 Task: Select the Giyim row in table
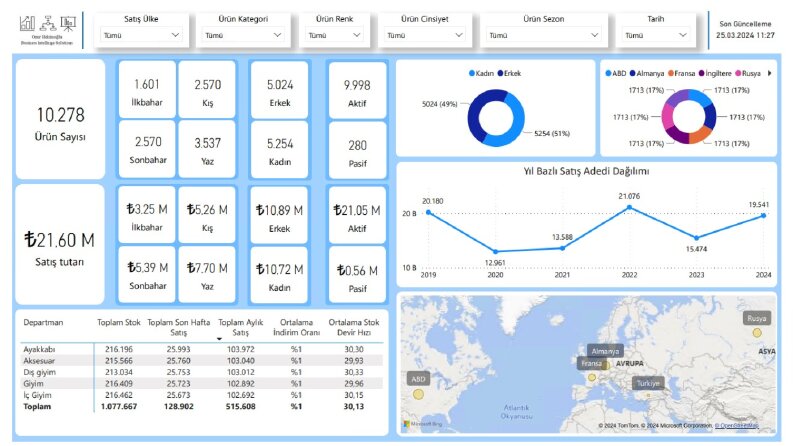click(x=202, y=384)
